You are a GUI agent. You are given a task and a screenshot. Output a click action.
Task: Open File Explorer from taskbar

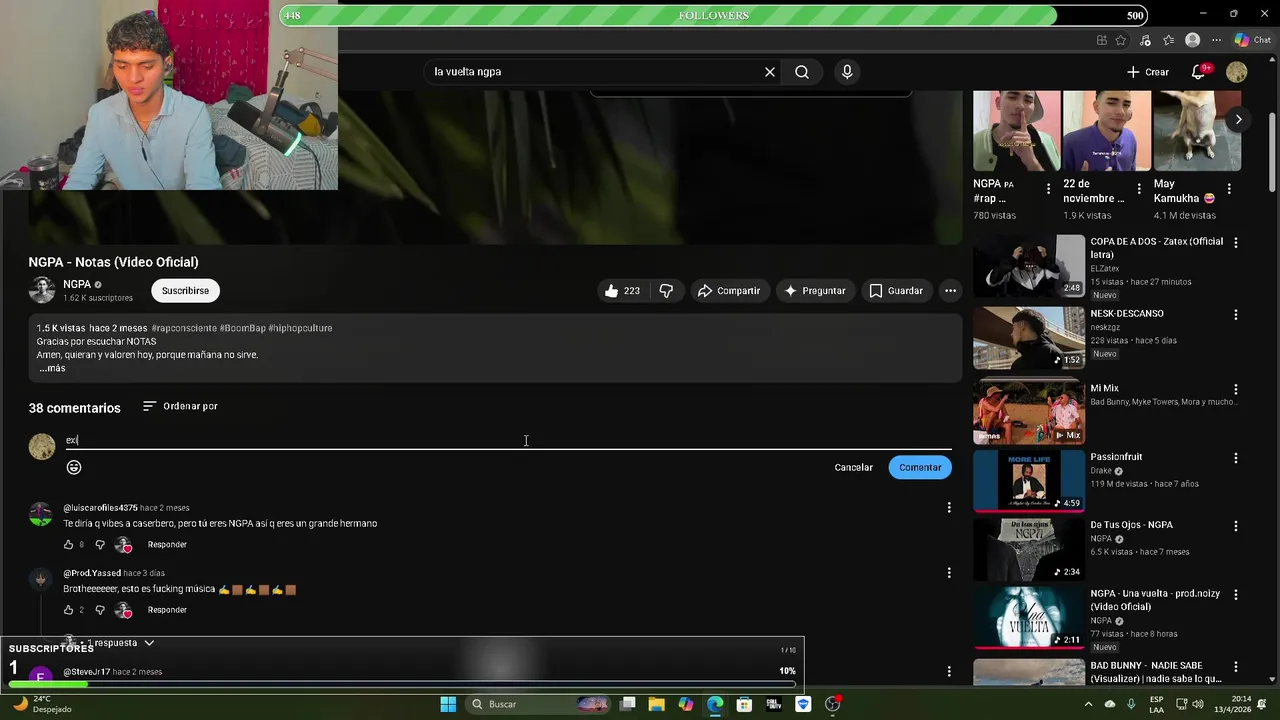coord(657,704)
